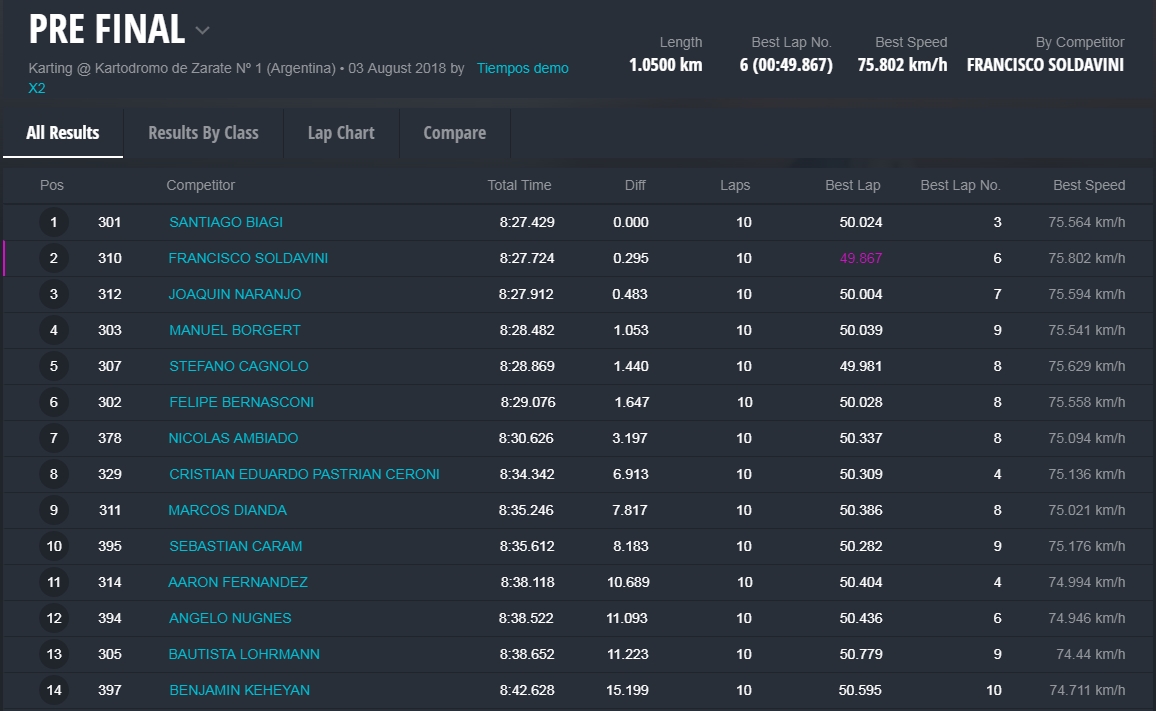1156x711 pixels.
Task: Select competitor STEFANO CAGNOLO
Action: (239, 366)
